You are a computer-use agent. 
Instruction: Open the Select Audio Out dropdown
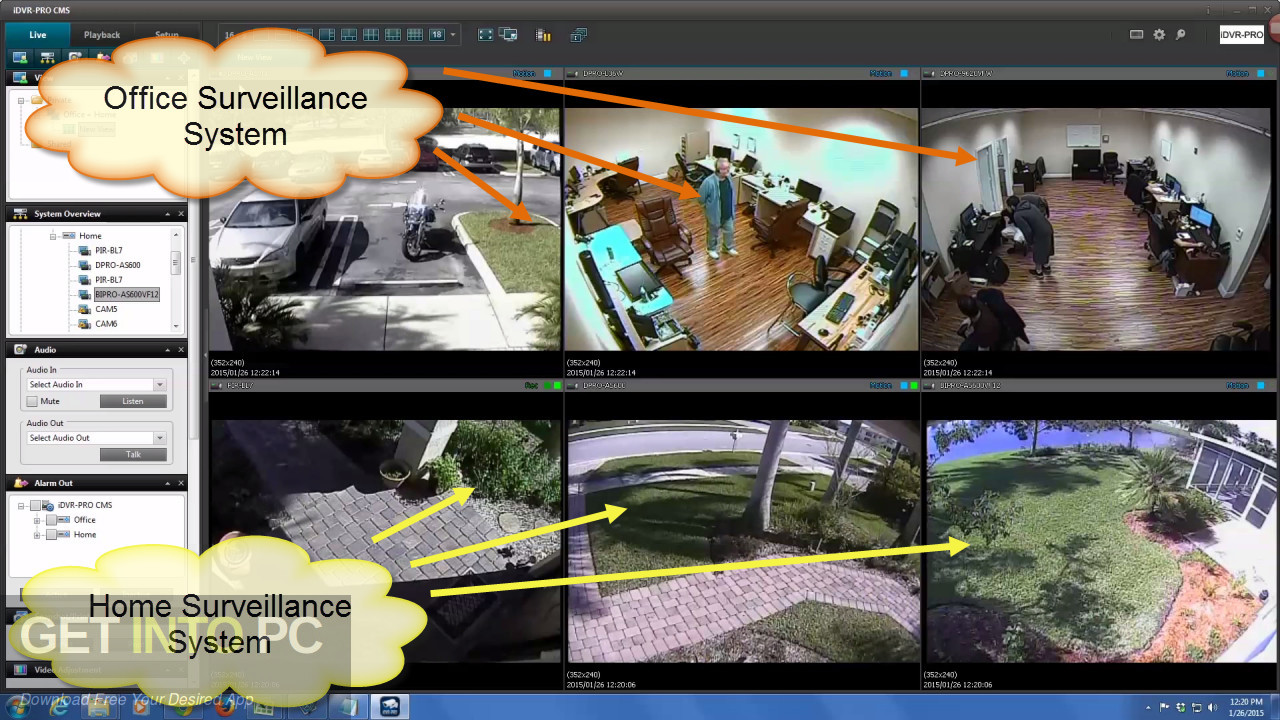click(x=159, y=437)
